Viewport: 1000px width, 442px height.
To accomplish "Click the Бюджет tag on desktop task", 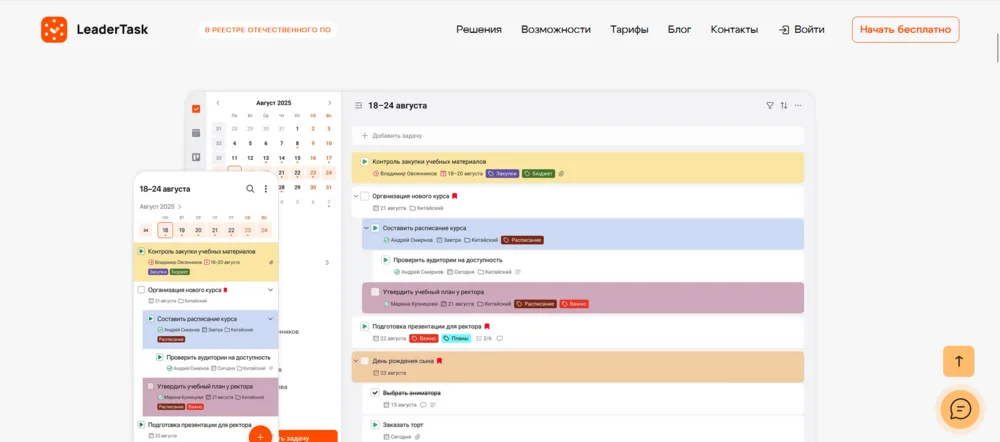I will (538, 173).
